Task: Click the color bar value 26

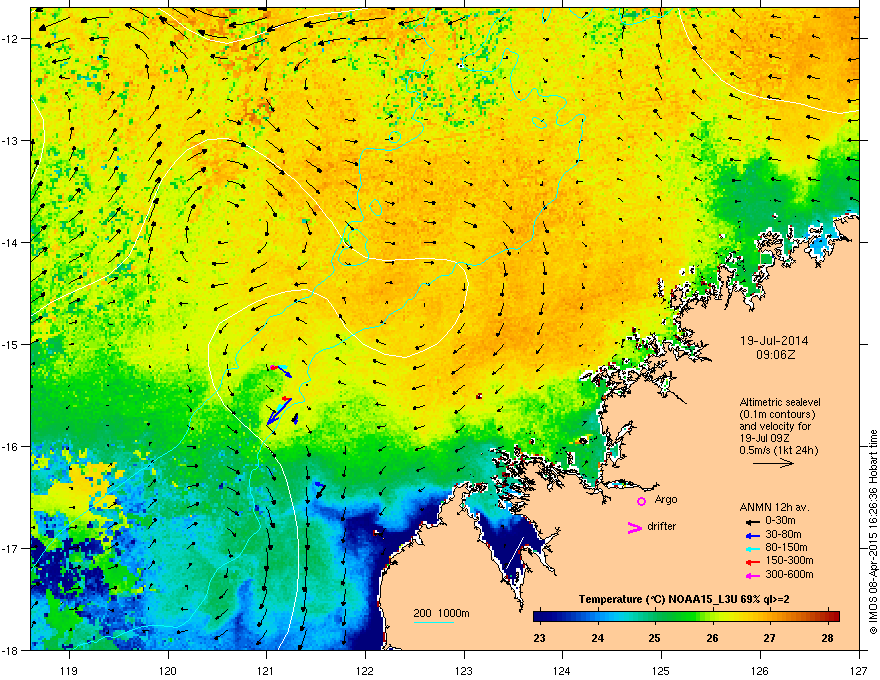Action: pos(712,638)
